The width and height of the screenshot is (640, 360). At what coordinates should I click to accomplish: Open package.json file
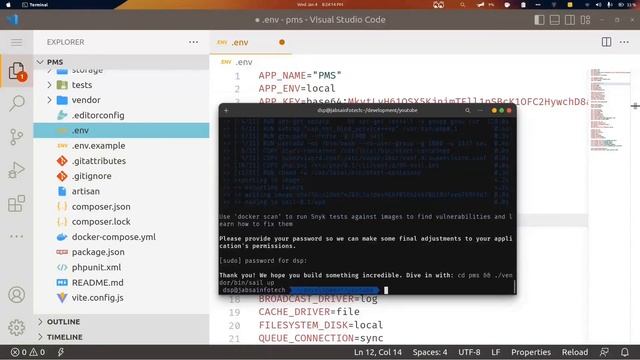click(x=98, y=252)
